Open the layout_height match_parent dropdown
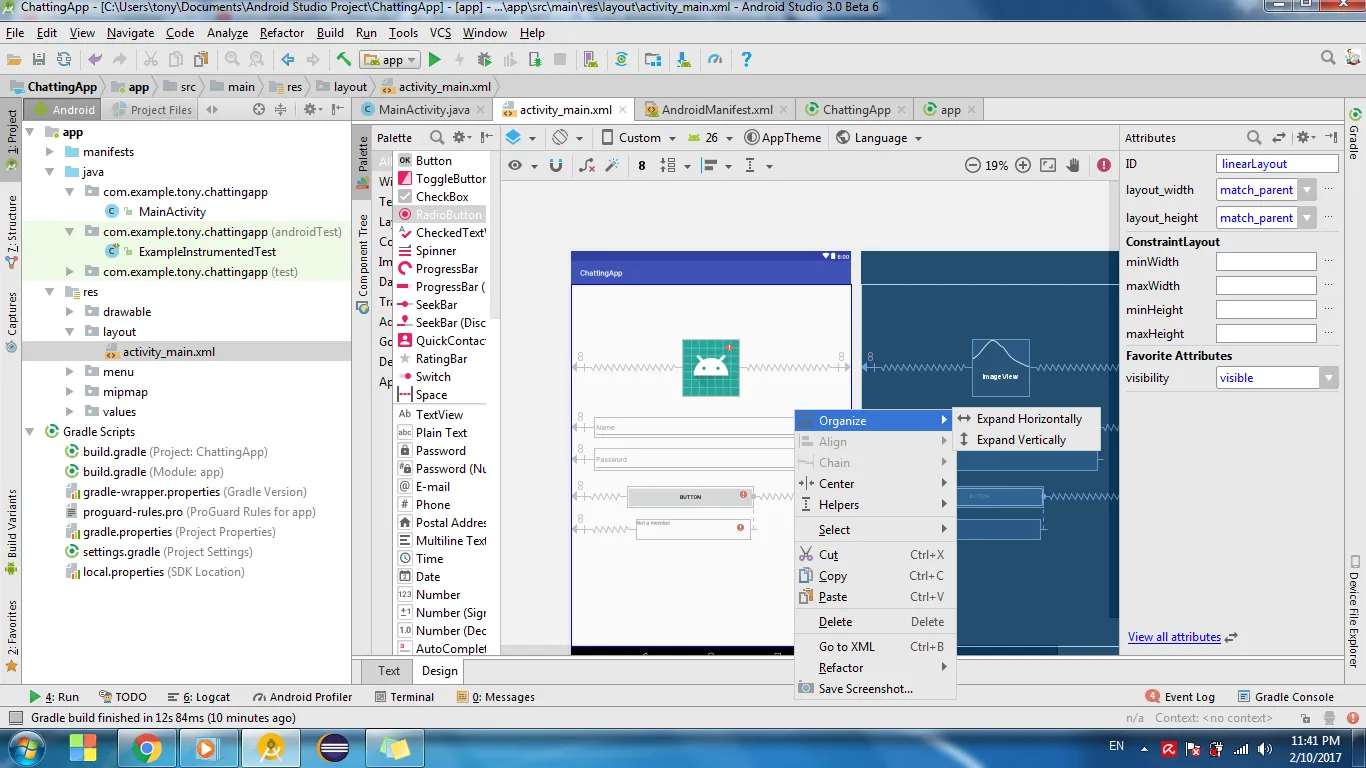This screenshot has width=1366, height=768. 1309,218
